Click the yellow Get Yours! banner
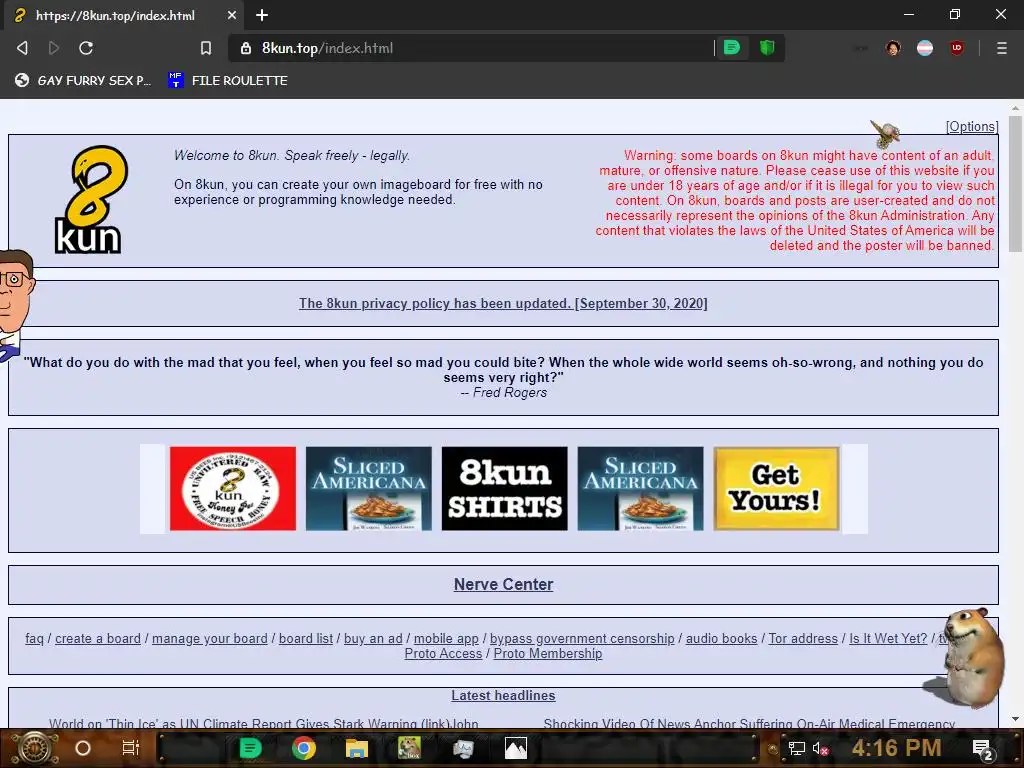 pyautogui.click(x=776, y=488)
